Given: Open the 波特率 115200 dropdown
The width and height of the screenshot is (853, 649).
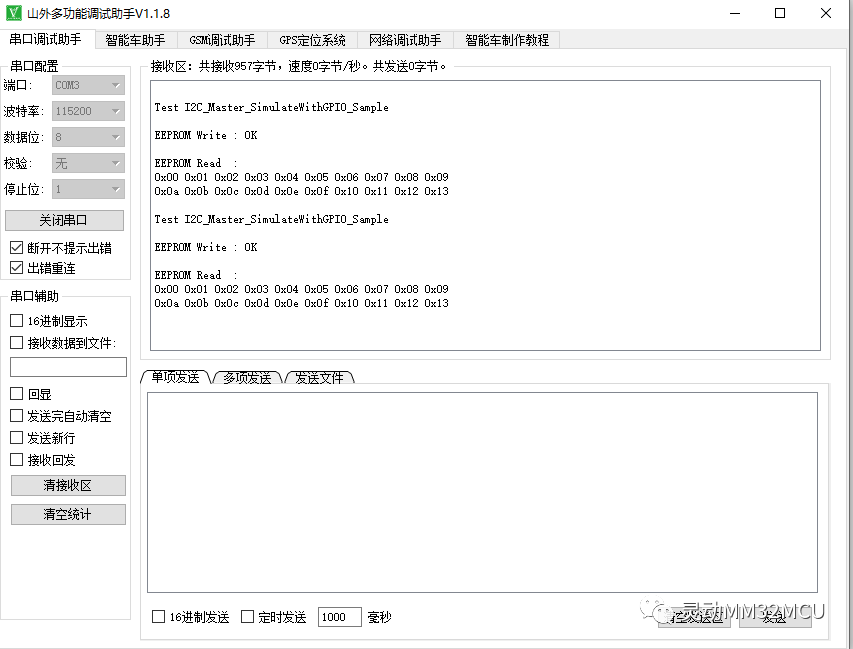Looking at the screenshot, I should tap(88, 111).
